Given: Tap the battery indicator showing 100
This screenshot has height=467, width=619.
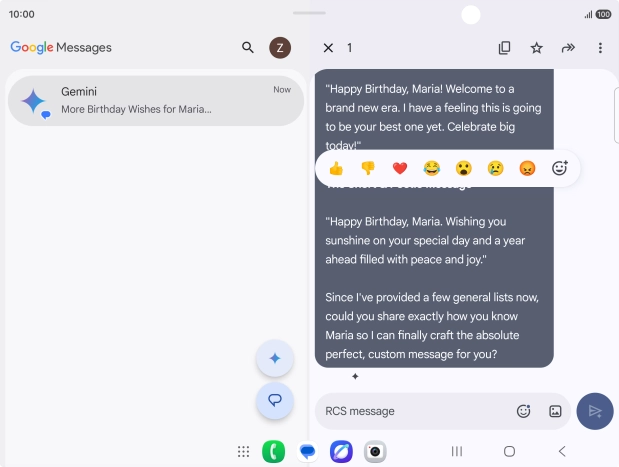Looking at the screenshot, I should pyautogui.click(x=603, y=15).
